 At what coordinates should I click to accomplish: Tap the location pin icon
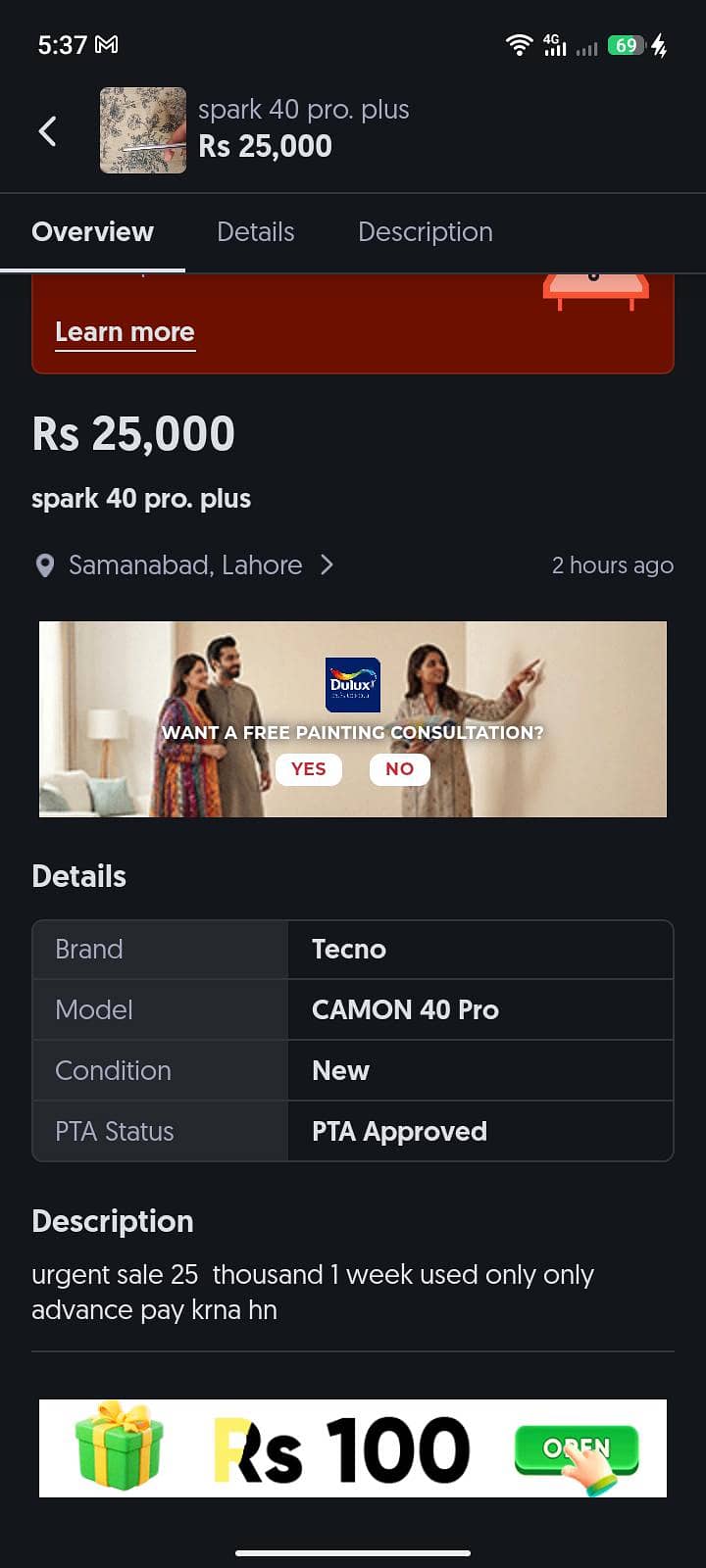[44, 565]
